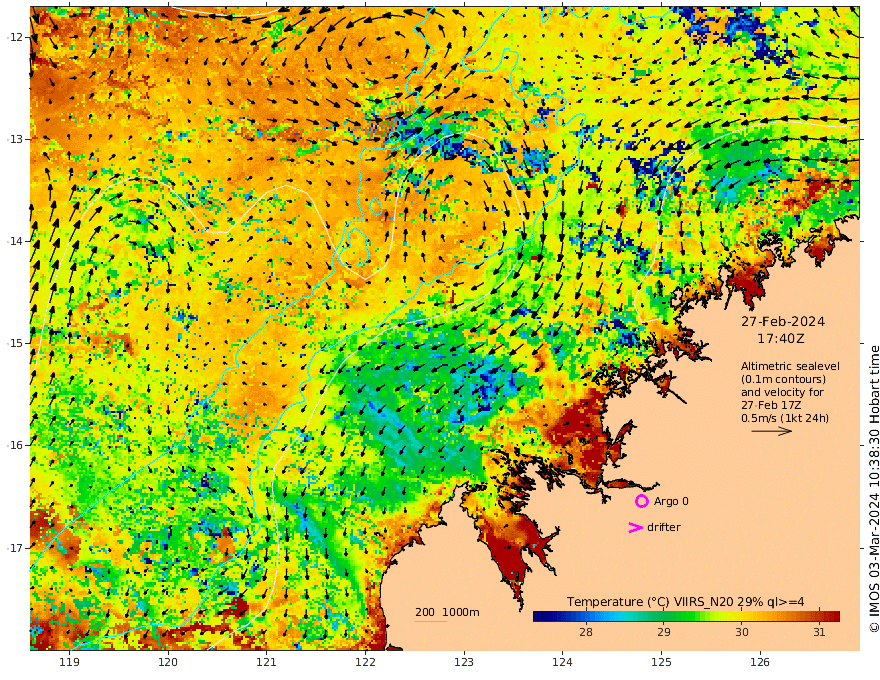The width and height of the screenshot is (880, 680).
Task: Click longitude axis label 123
Action: [464, 663]
